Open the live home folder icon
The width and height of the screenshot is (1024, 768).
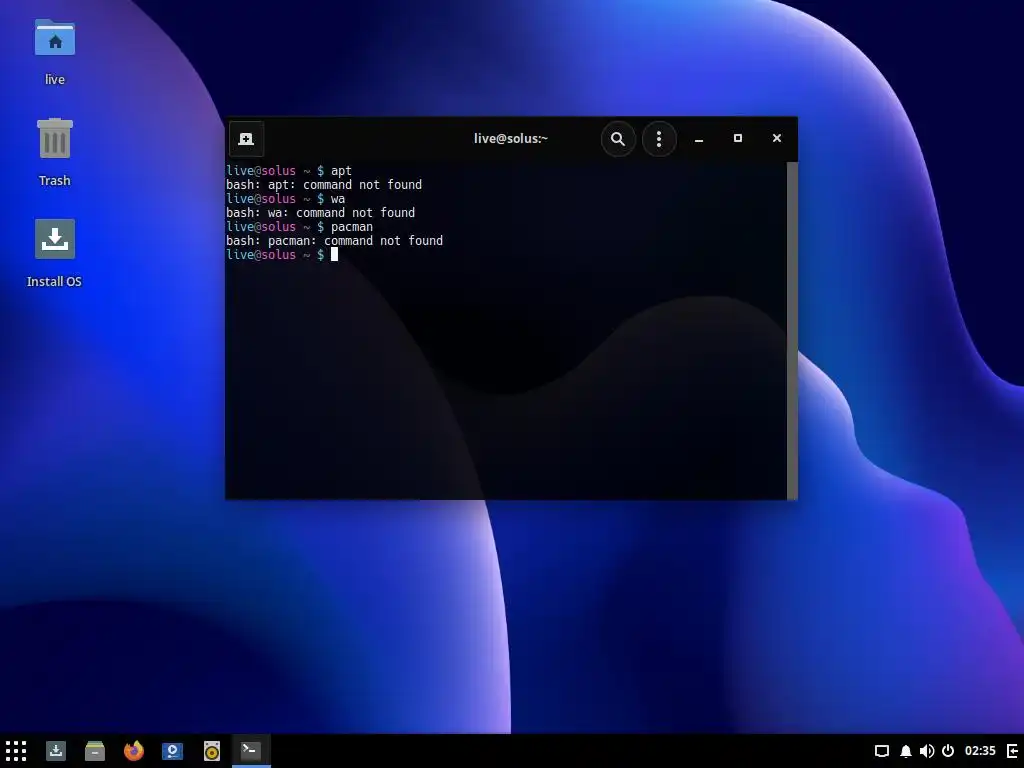click(55, 38)
